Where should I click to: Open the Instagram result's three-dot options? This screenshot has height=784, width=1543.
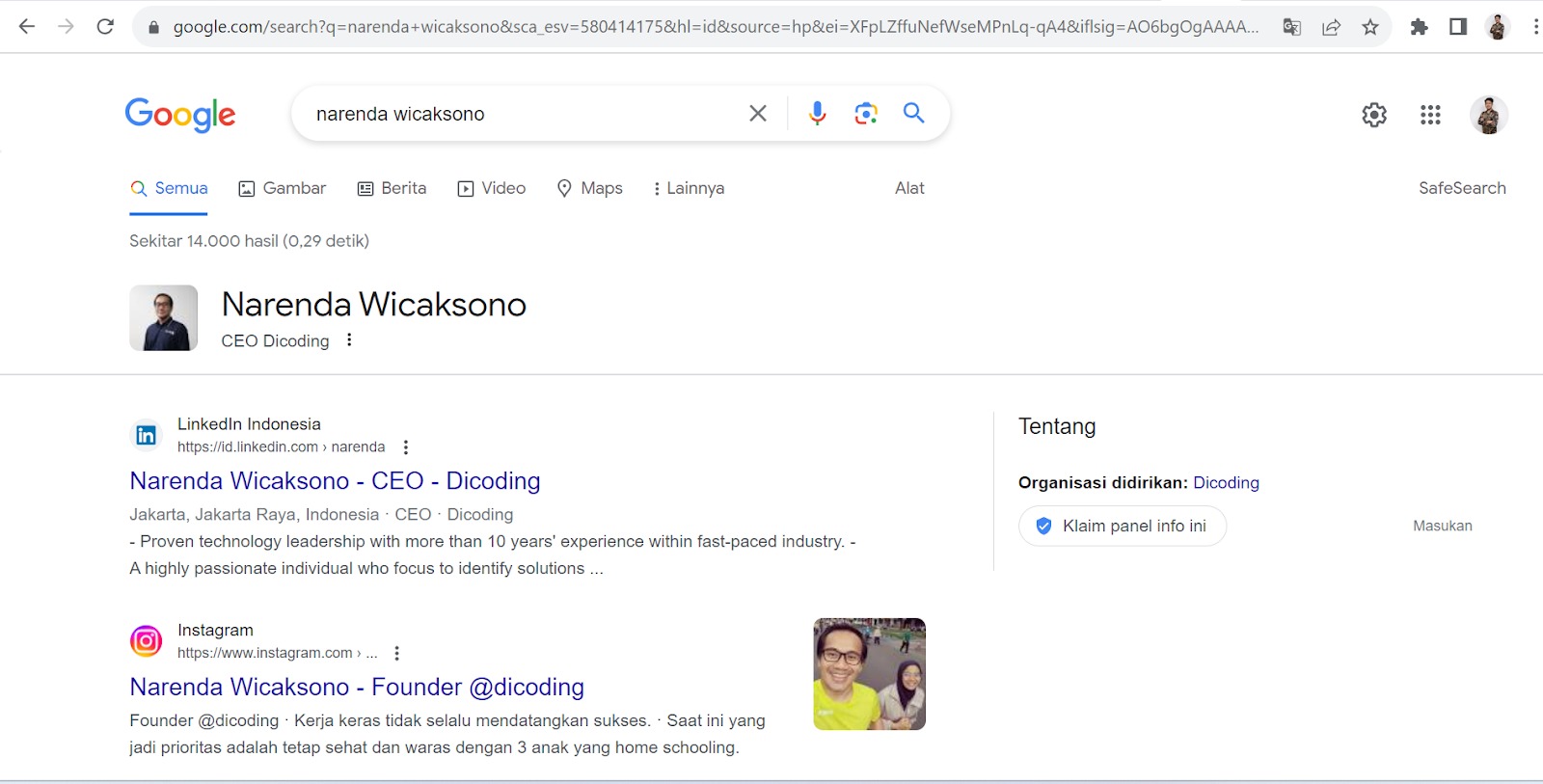click(396, 654)
